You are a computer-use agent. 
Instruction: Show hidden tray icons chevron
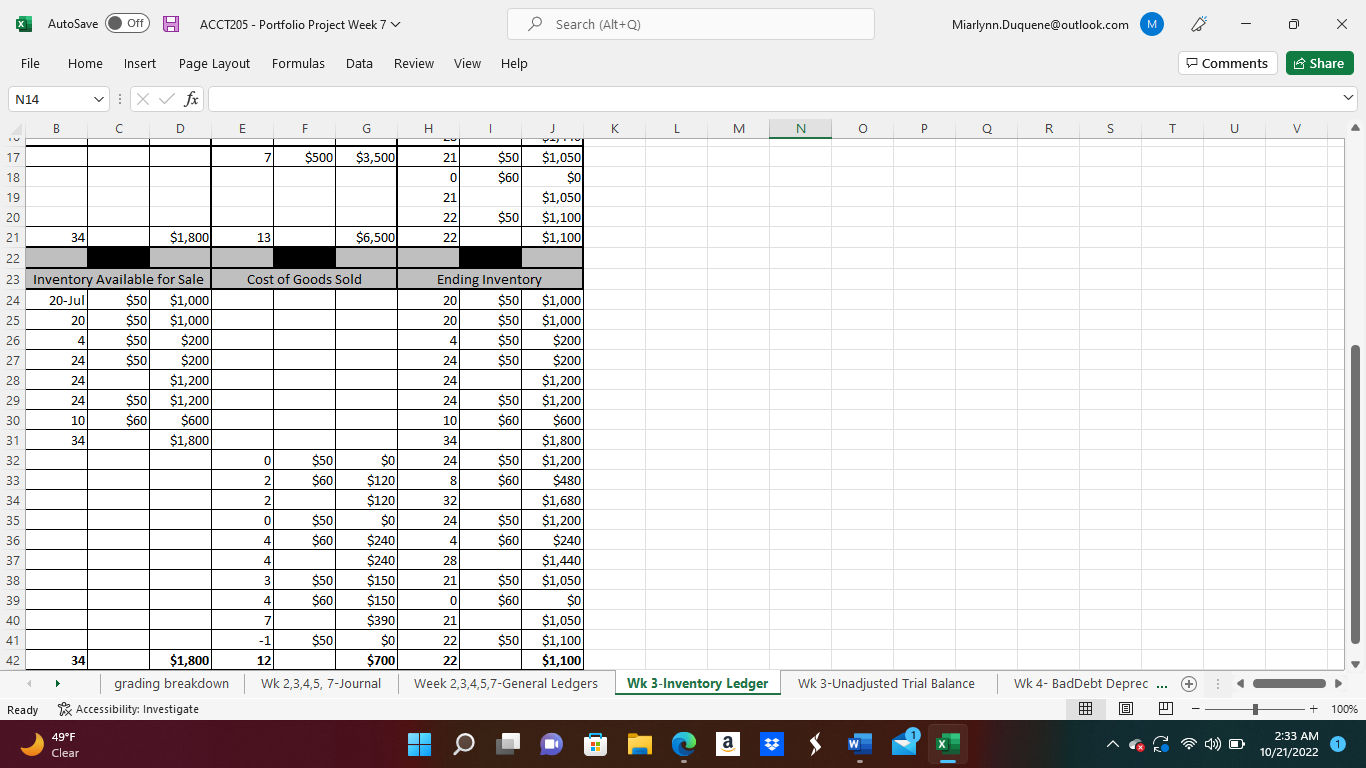click(1112, 744)
